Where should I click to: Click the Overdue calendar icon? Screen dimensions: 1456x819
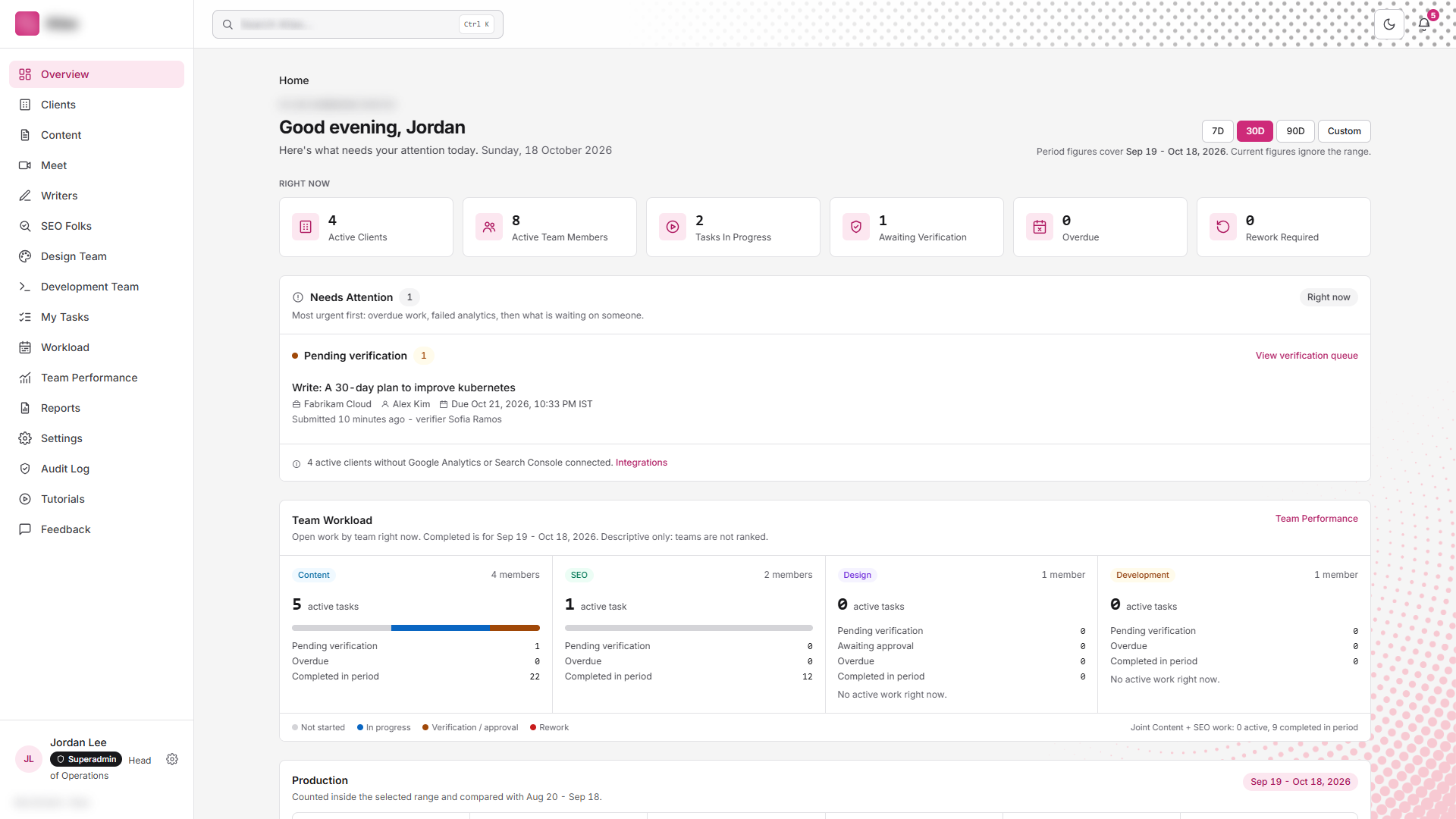(1040, 227)
